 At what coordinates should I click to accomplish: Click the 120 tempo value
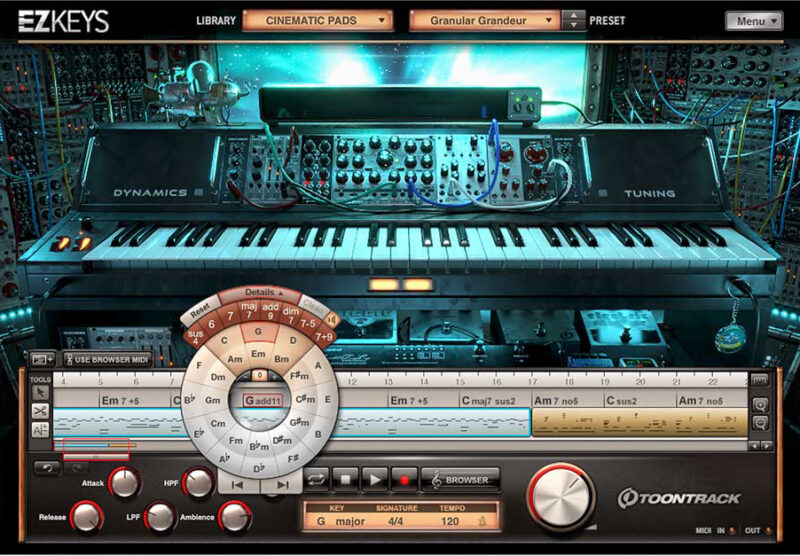449,521
